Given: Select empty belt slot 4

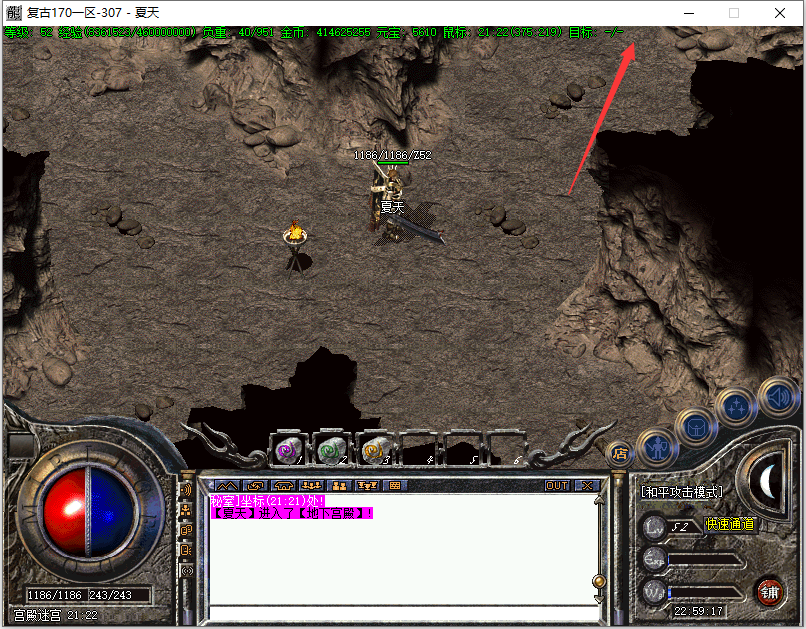Looking at the screenshot, I should click(x=418, y=449).
